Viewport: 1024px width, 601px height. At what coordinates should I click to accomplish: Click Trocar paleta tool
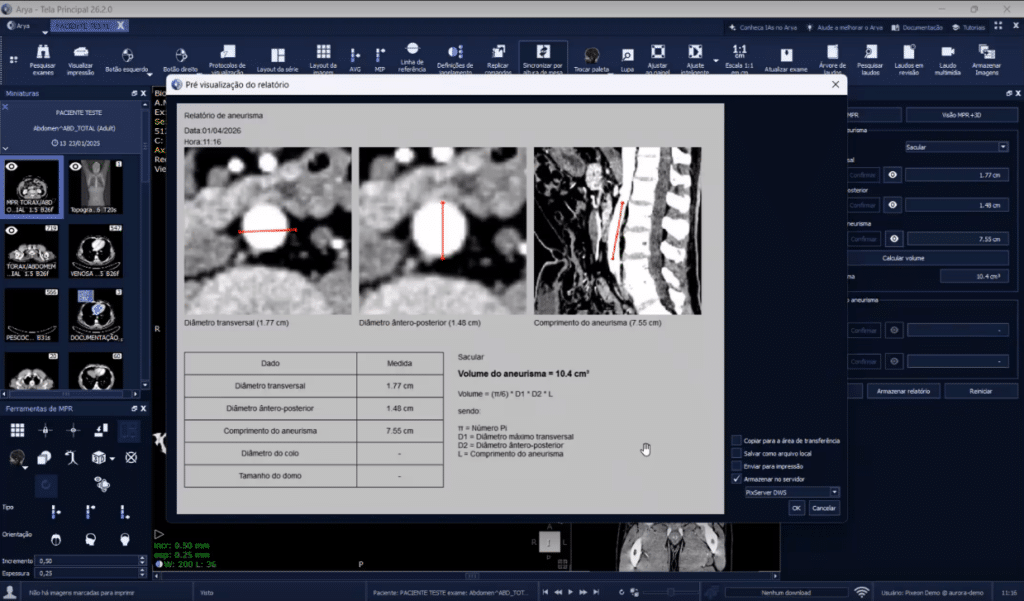(x=592, y=60)
